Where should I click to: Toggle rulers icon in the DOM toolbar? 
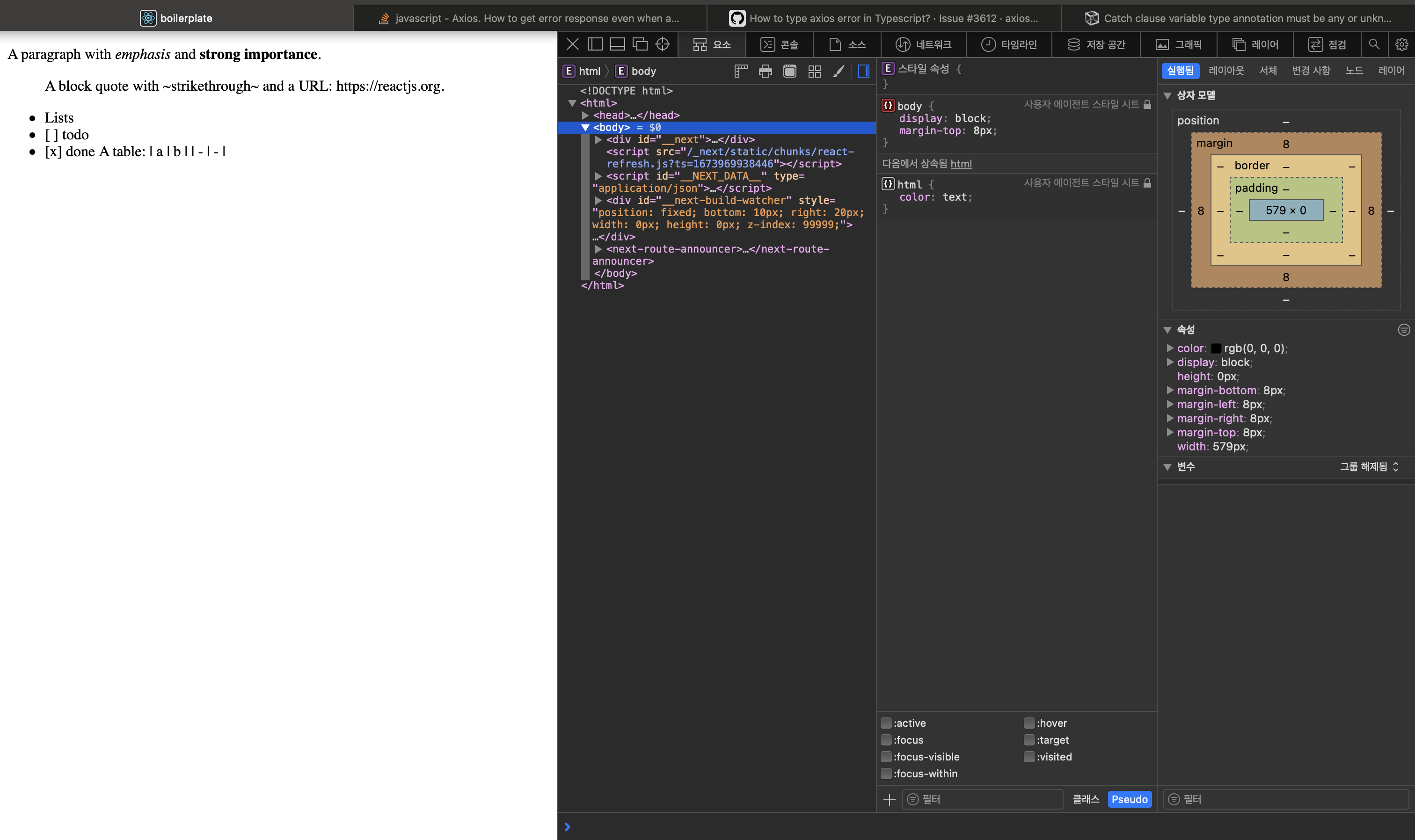pyautogui.click(x=741, y=71)
